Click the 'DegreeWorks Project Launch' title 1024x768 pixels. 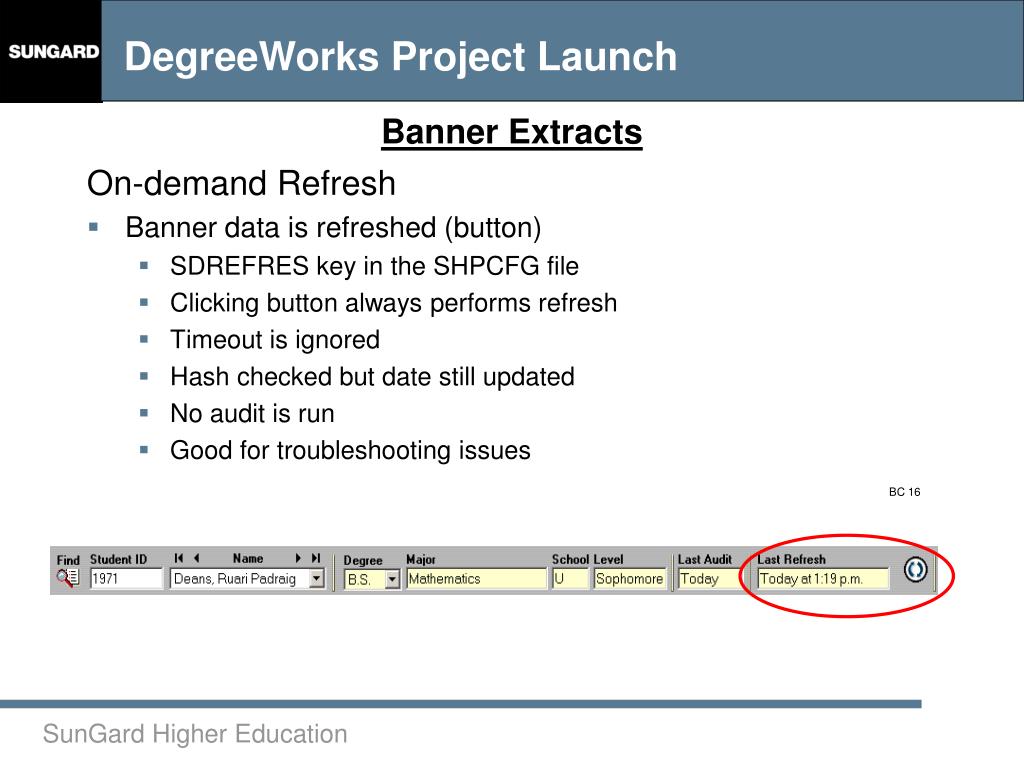click(400, 56)
